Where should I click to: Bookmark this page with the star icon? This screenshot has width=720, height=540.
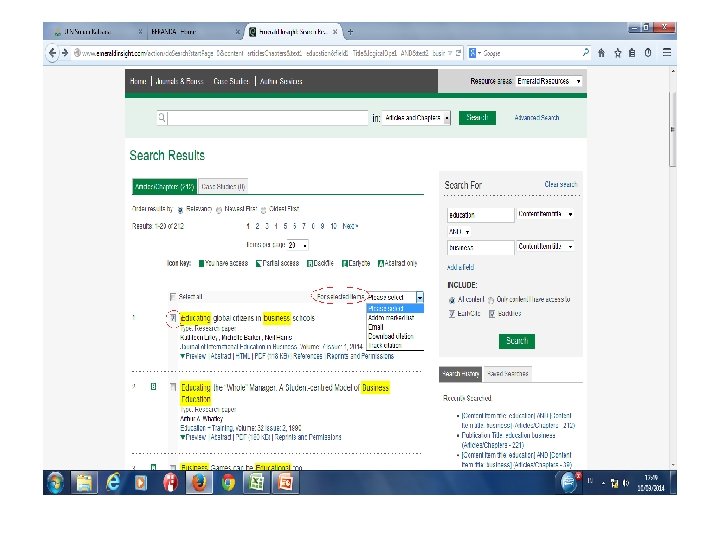[x=618, y=53]
